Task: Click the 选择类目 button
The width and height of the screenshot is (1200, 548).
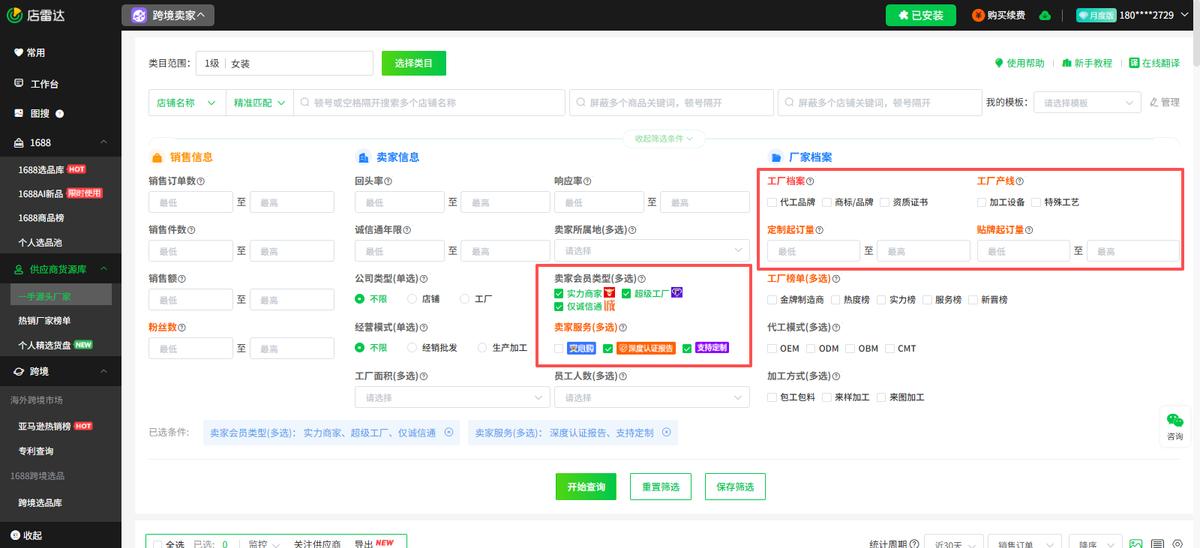Action: point(413,63)
